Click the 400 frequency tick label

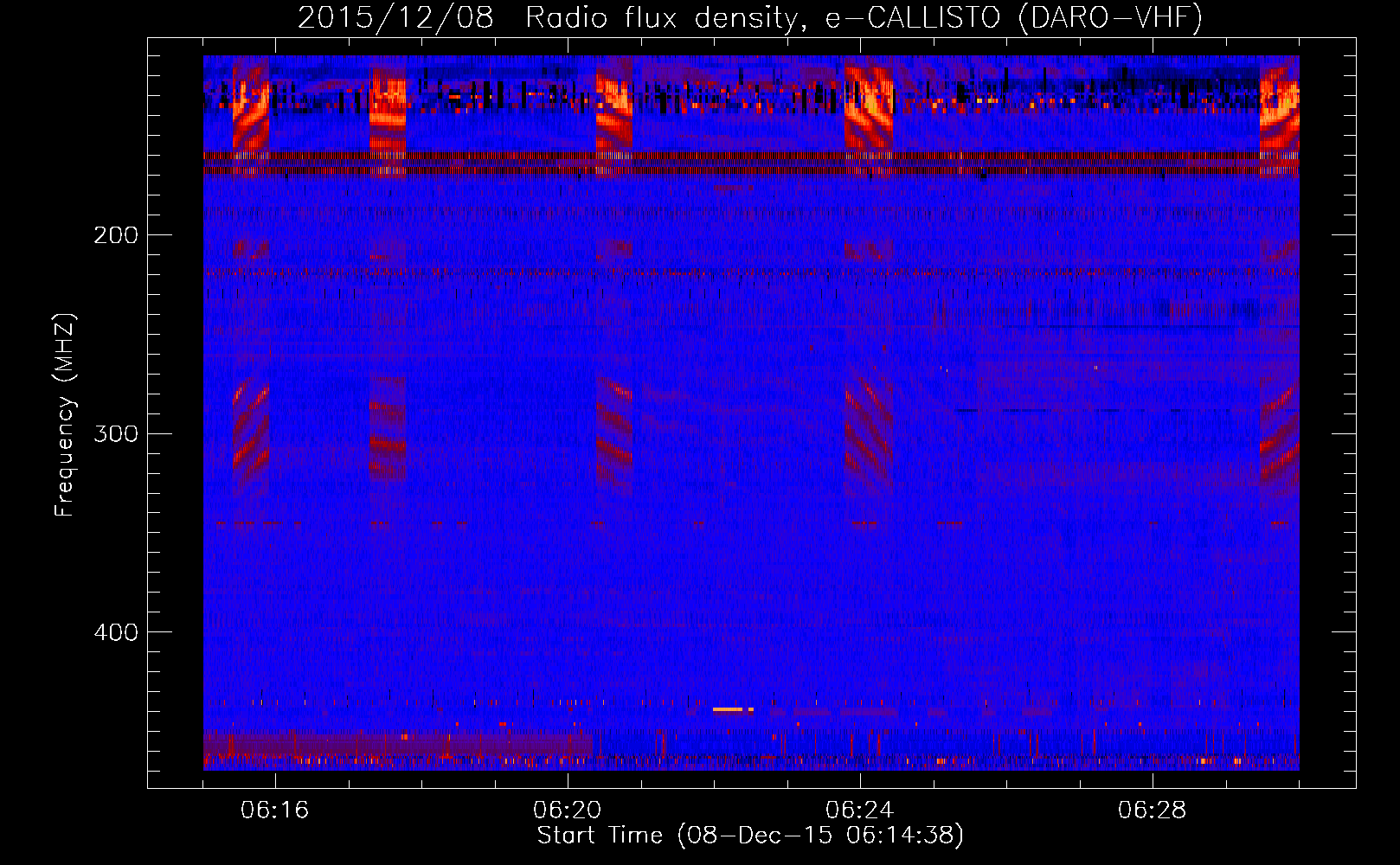(116, 632)
